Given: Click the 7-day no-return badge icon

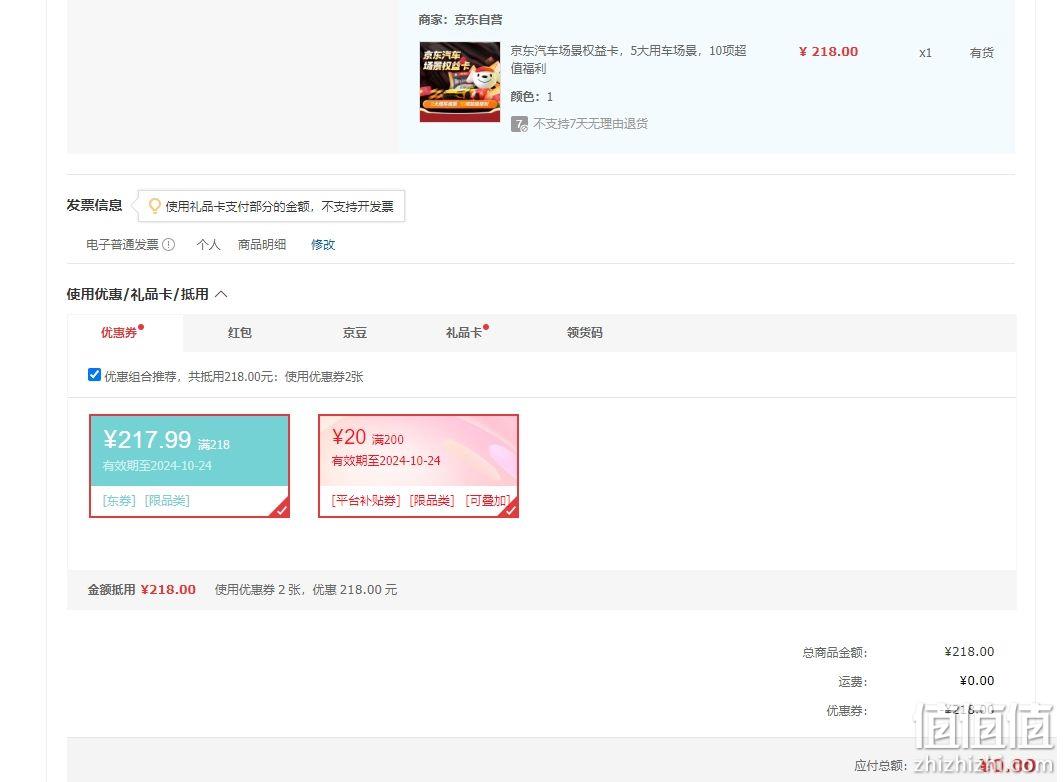Looking at the screenshot, I should [519, 124].
